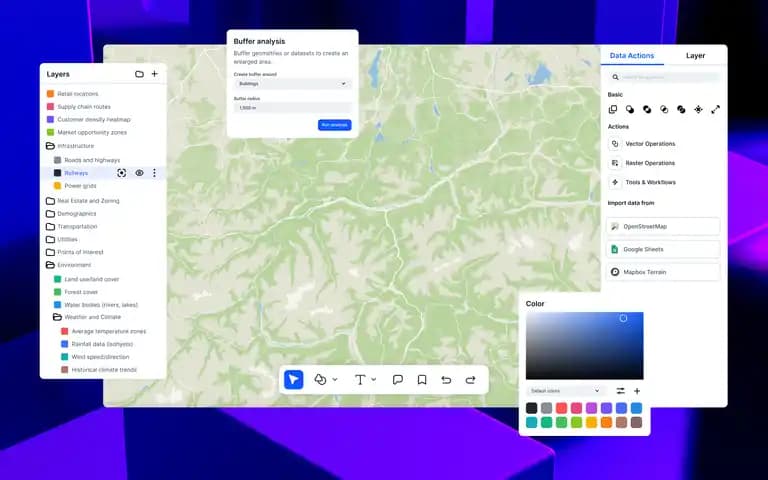The height and width of the screenshot is (480, 768).
Task: Open the Default colors dropdown
Action: [566, 391]
